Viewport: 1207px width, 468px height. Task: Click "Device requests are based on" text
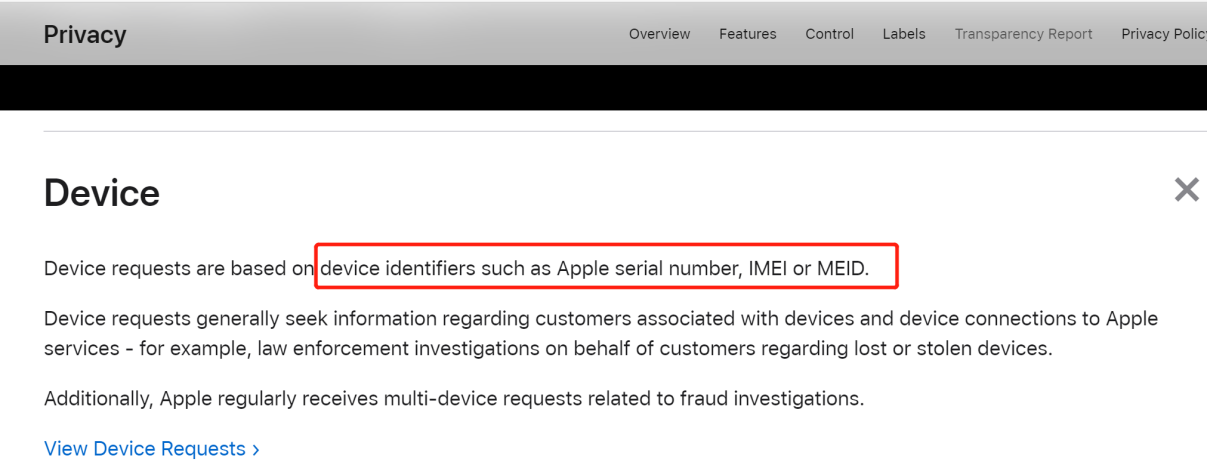click(179, 268)
